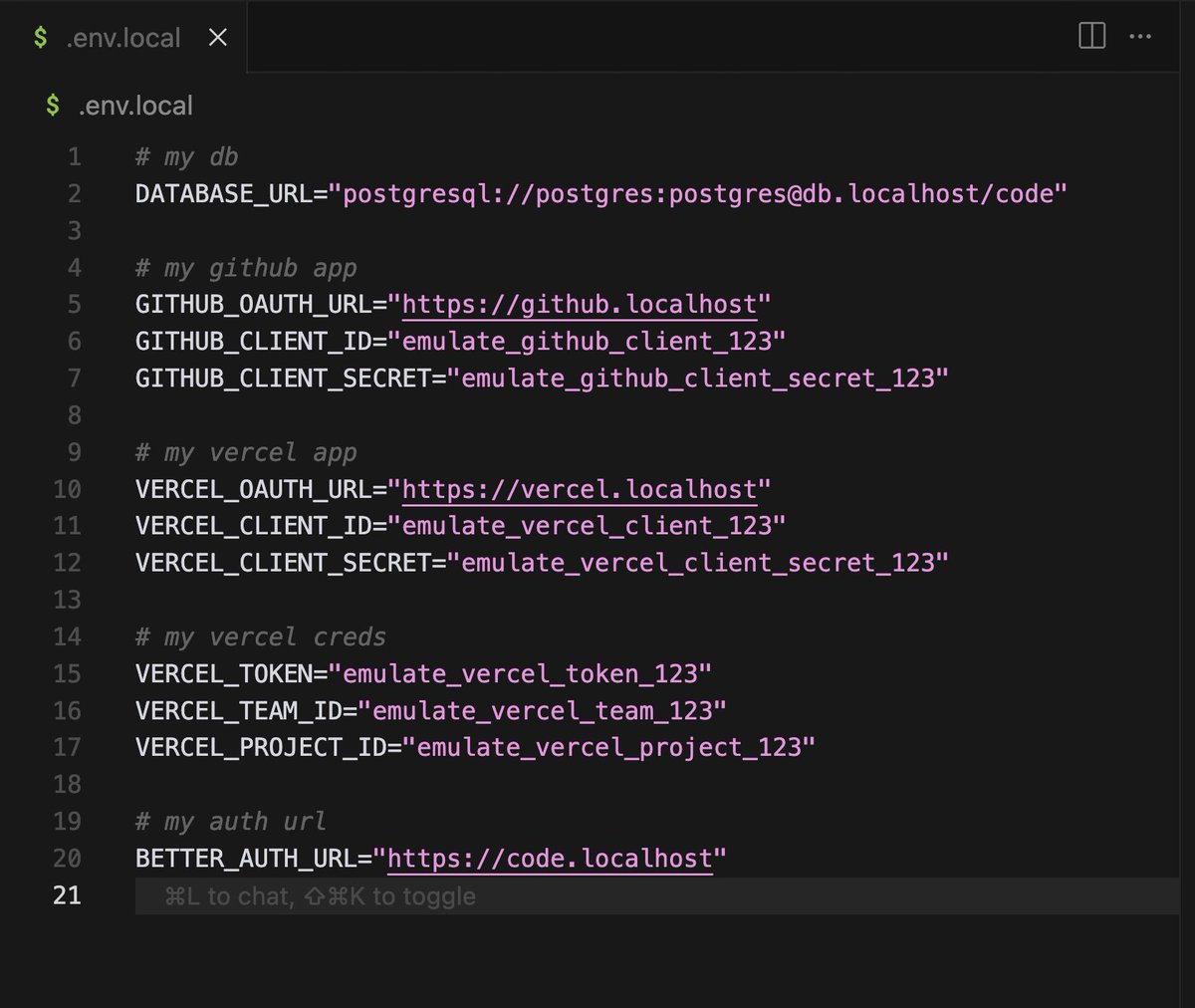Open the https://vercel.localhost link
Image resolution: width=1195 pixels, height=1008 pixels.
(x=580, y=490)
